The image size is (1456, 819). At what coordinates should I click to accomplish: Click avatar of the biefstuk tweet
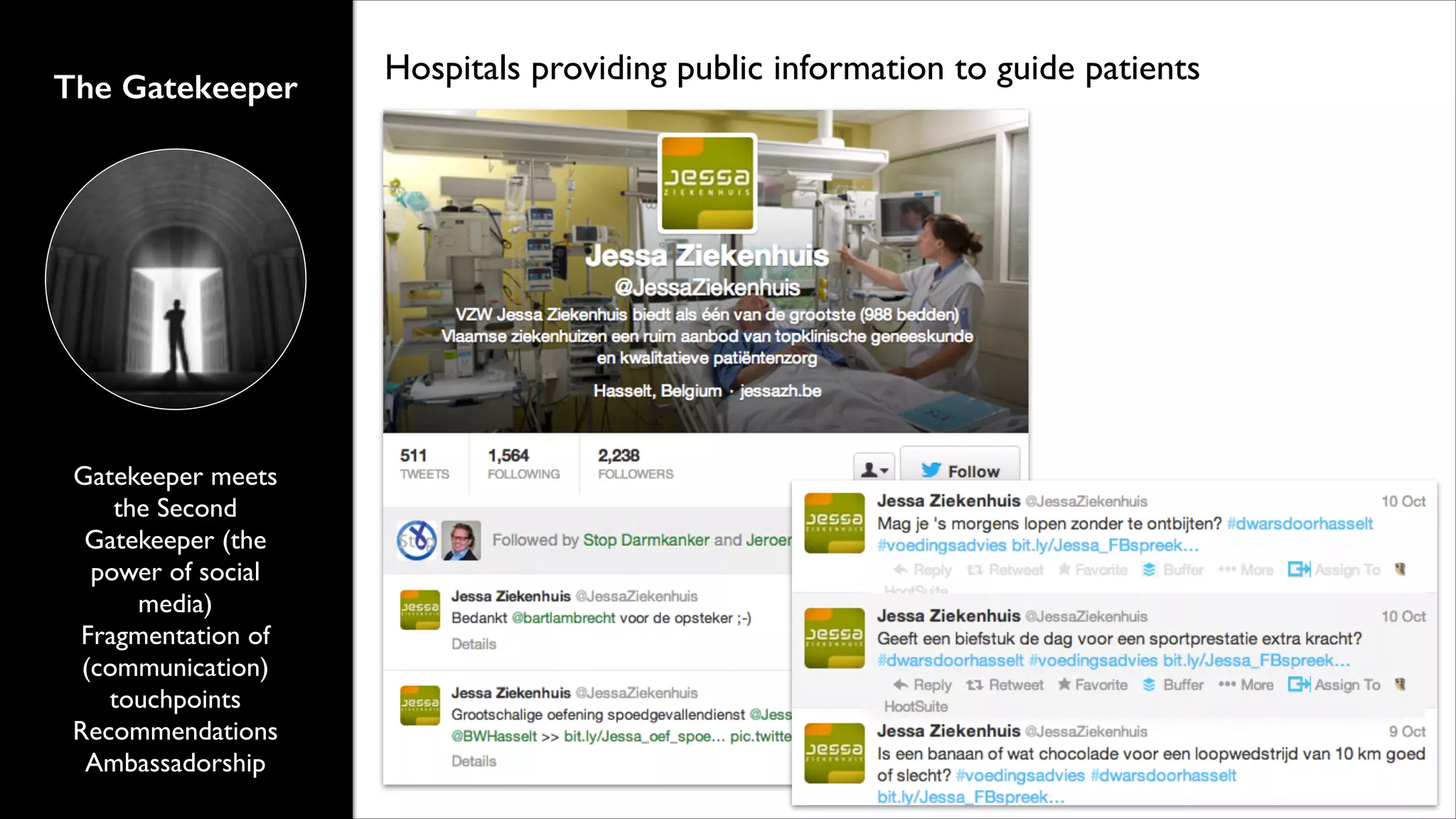click(834, 638)
